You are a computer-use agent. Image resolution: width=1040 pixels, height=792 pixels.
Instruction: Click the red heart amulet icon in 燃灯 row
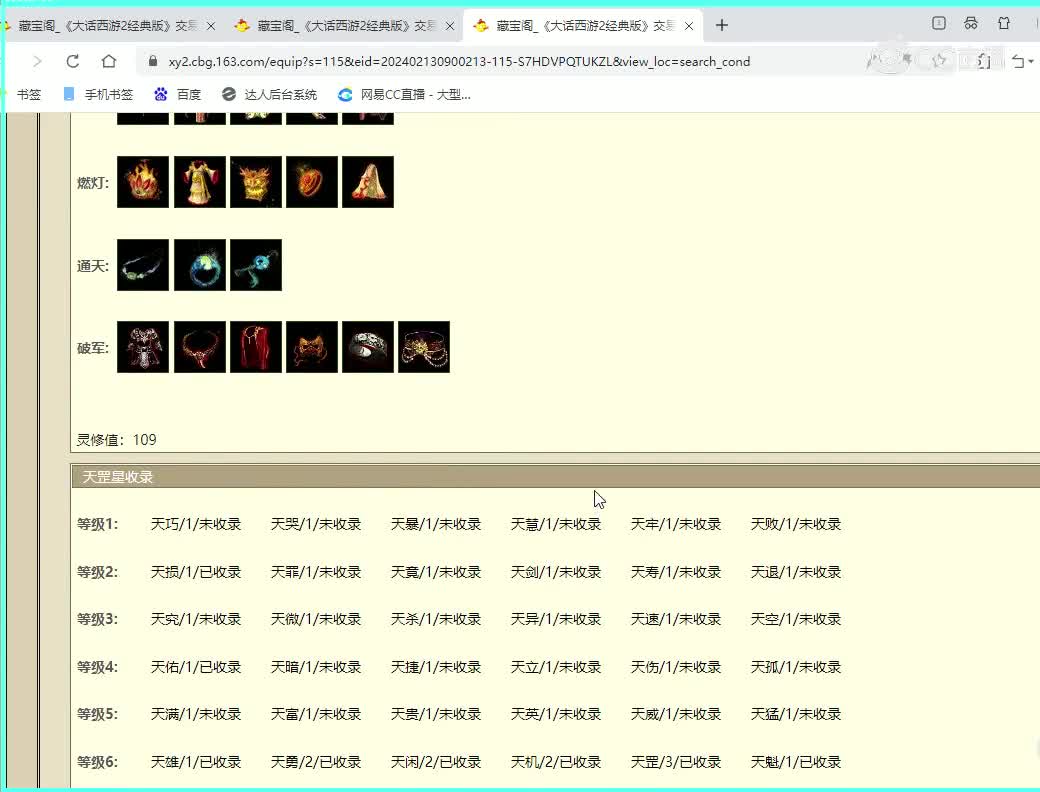312,182
